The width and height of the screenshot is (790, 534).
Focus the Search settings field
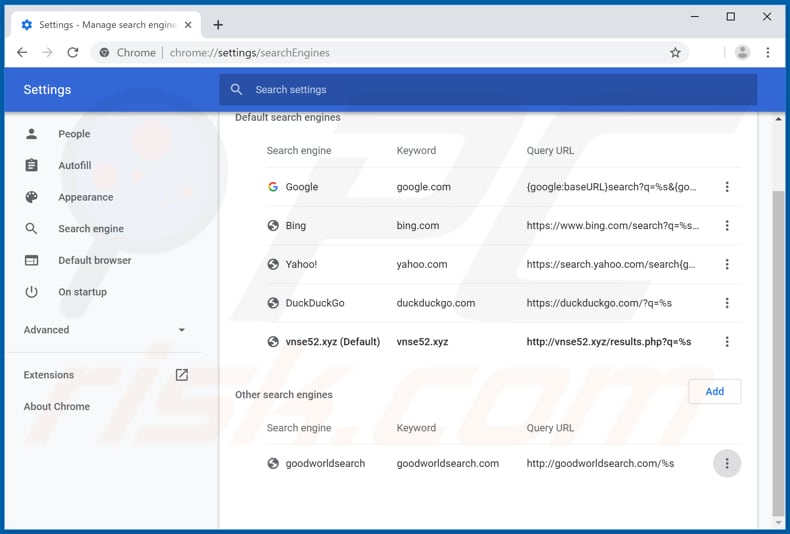click(488, 90)
